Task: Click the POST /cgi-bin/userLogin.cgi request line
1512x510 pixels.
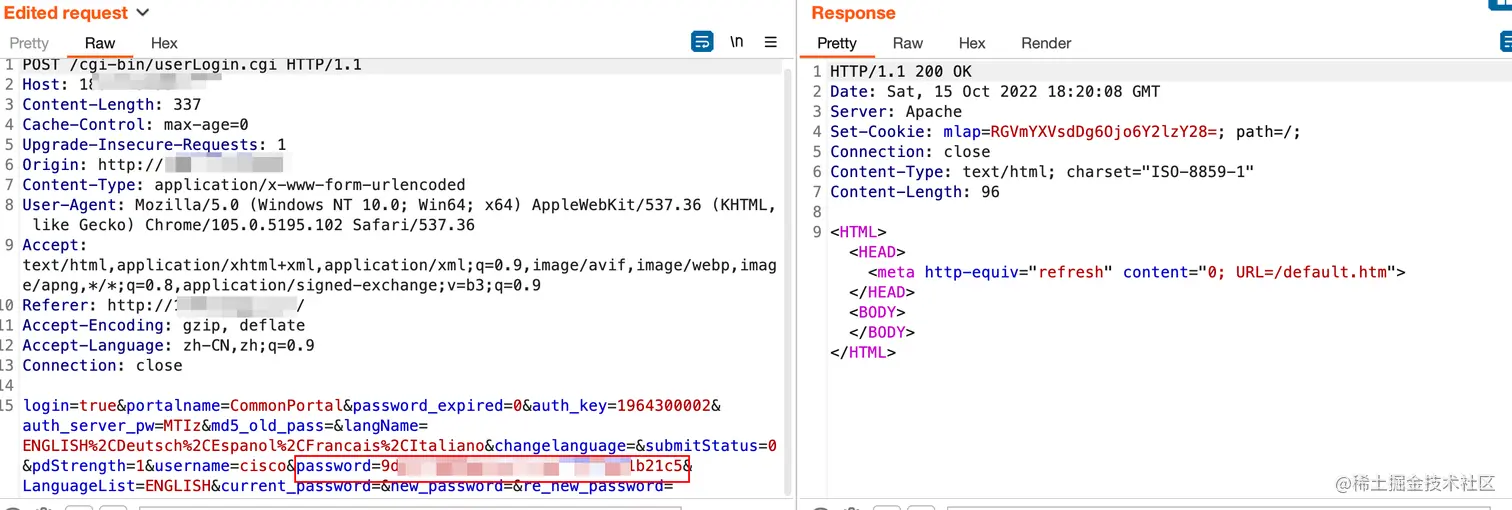Action: pos(192,65)
